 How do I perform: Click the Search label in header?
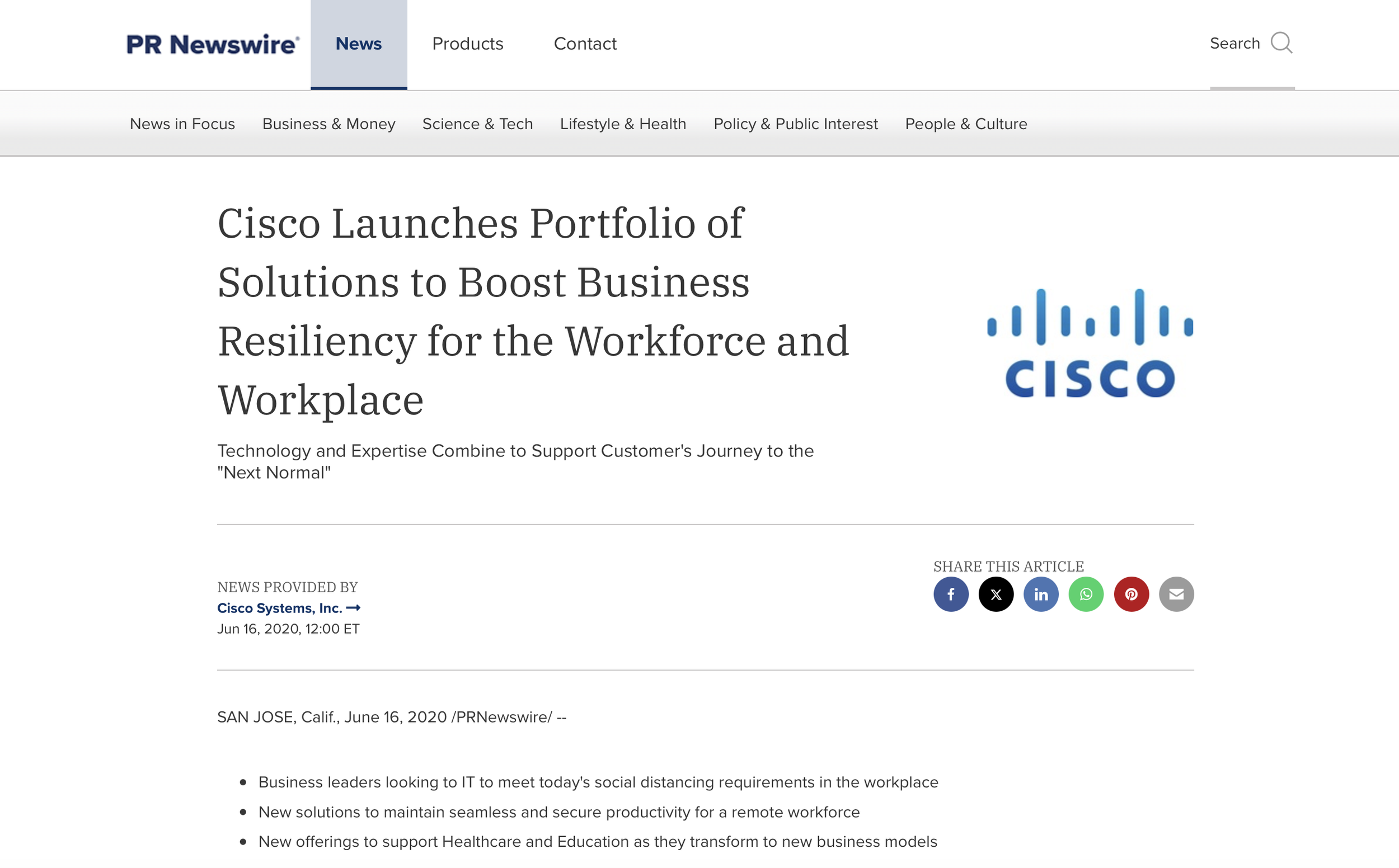pyautogui.click(x=1234, y=44)
